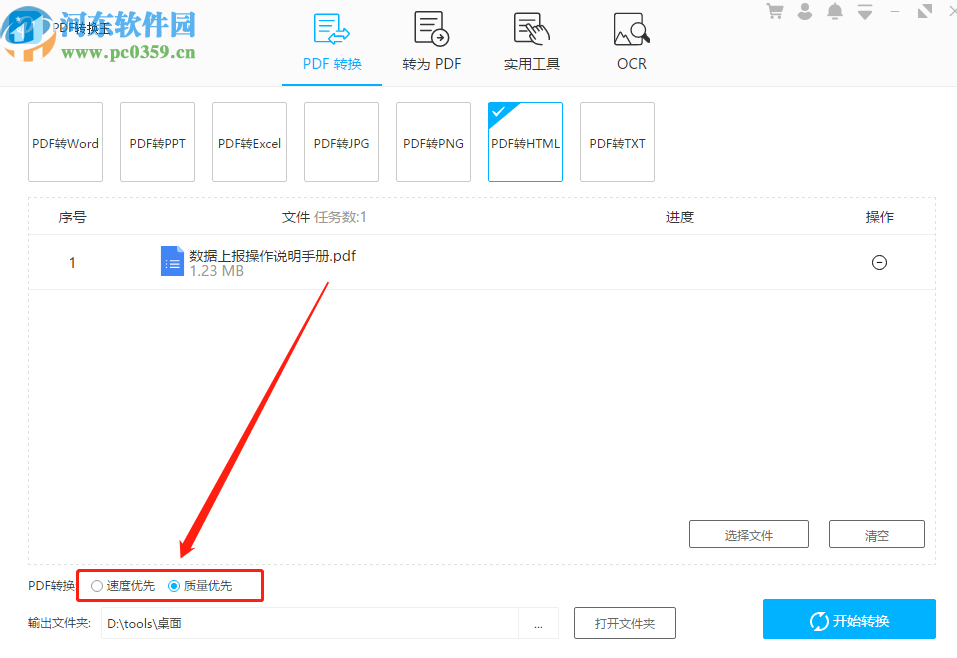Click the 选择文件 button
This screenshot has height=658, width=957.
point(748,533)
